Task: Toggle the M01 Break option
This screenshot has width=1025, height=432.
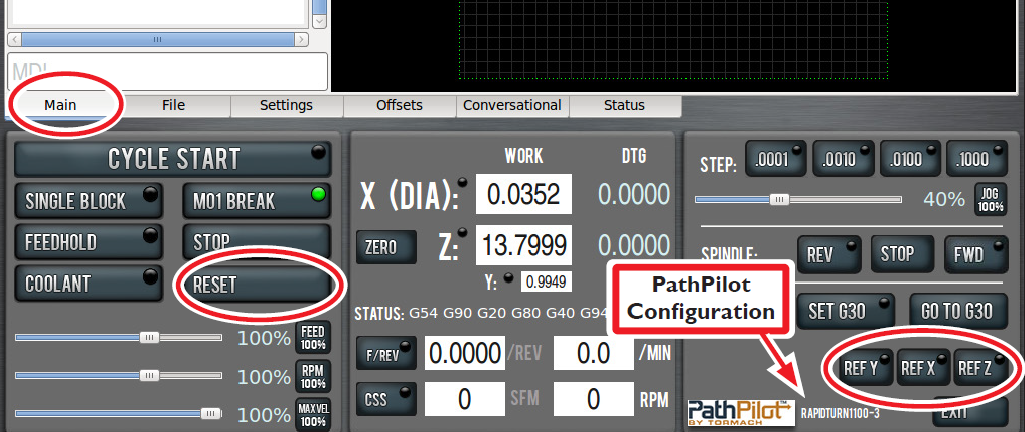Action: [x=256, y=201]
